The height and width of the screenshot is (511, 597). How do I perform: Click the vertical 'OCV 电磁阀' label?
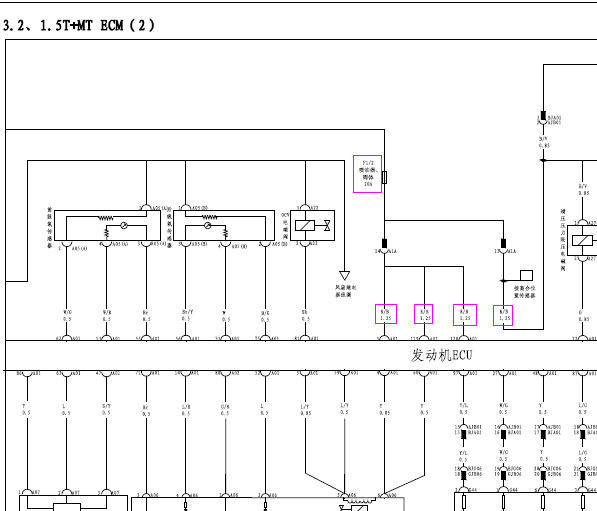coord(285,226)
